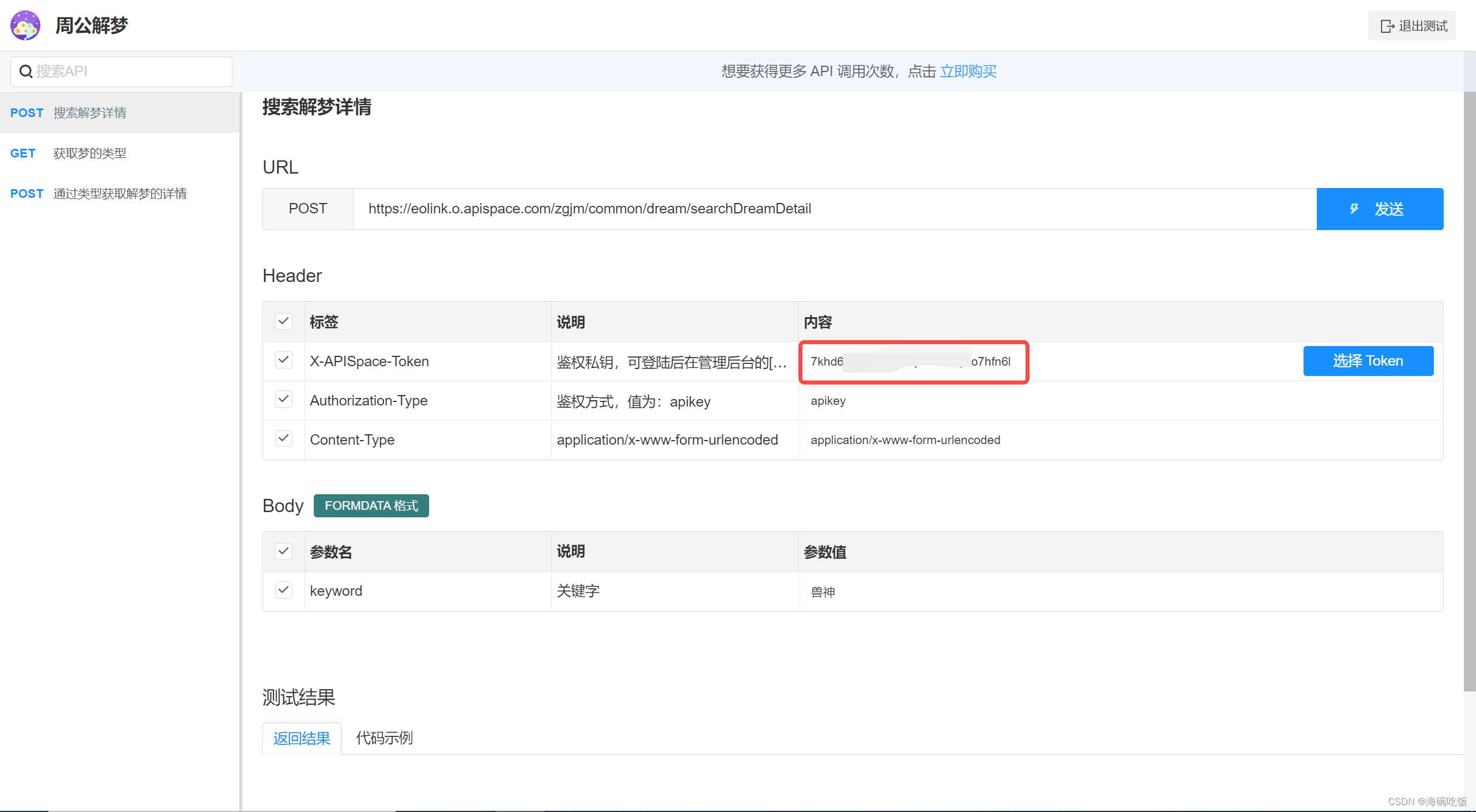The height and width of the screenshot is (812, 1476).
Task: Click the lightning icon on 发送 button
Action: tap(1354, 209)
